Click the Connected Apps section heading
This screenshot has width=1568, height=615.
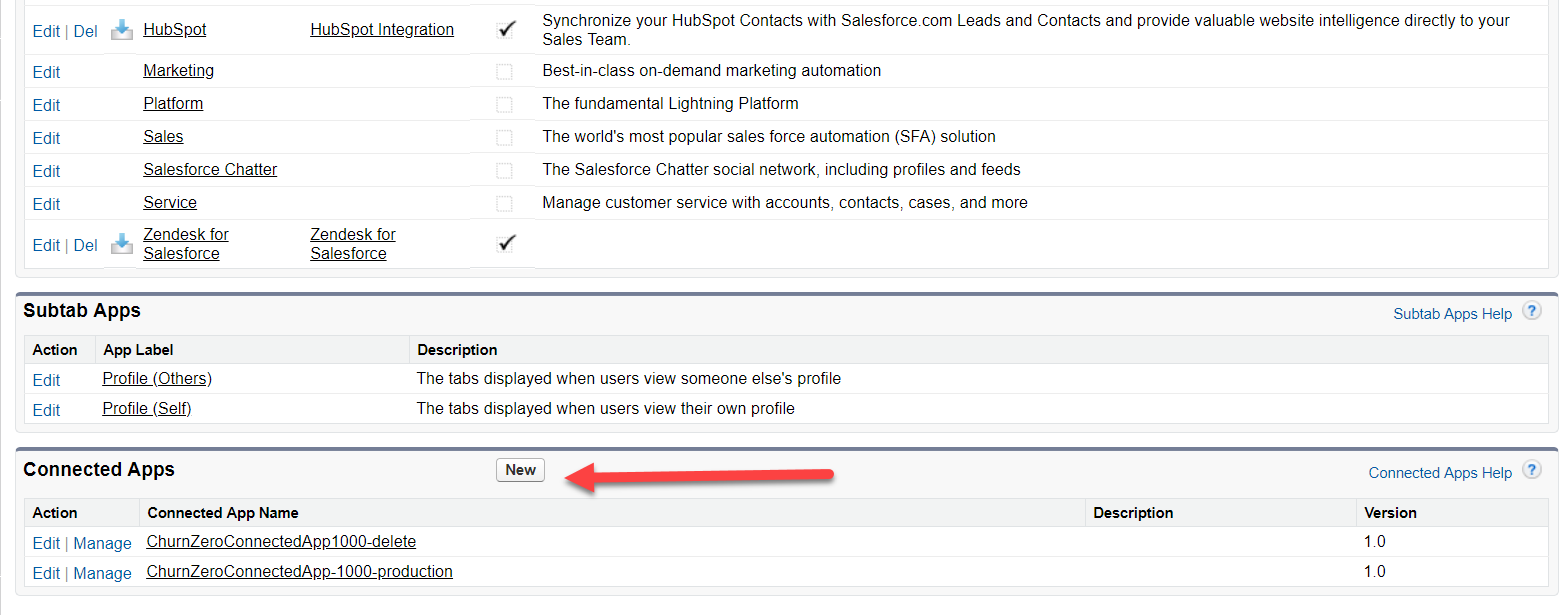coord(99,469)
